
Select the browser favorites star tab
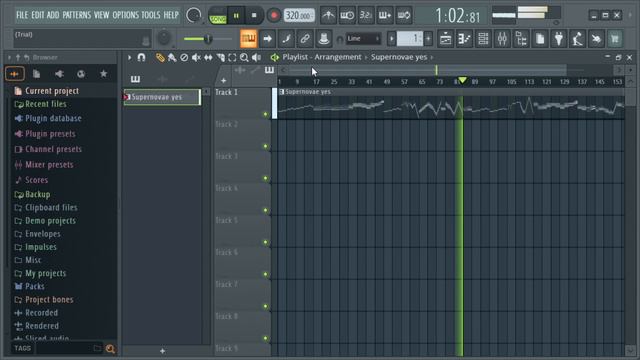click(x=104, y=74)
